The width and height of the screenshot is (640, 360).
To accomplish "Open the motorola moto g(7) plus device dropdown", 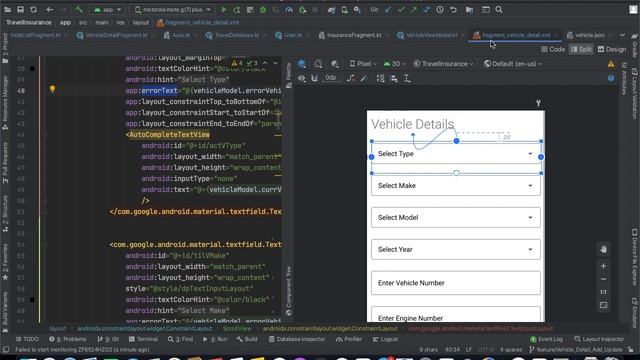I will pos(173,9).
